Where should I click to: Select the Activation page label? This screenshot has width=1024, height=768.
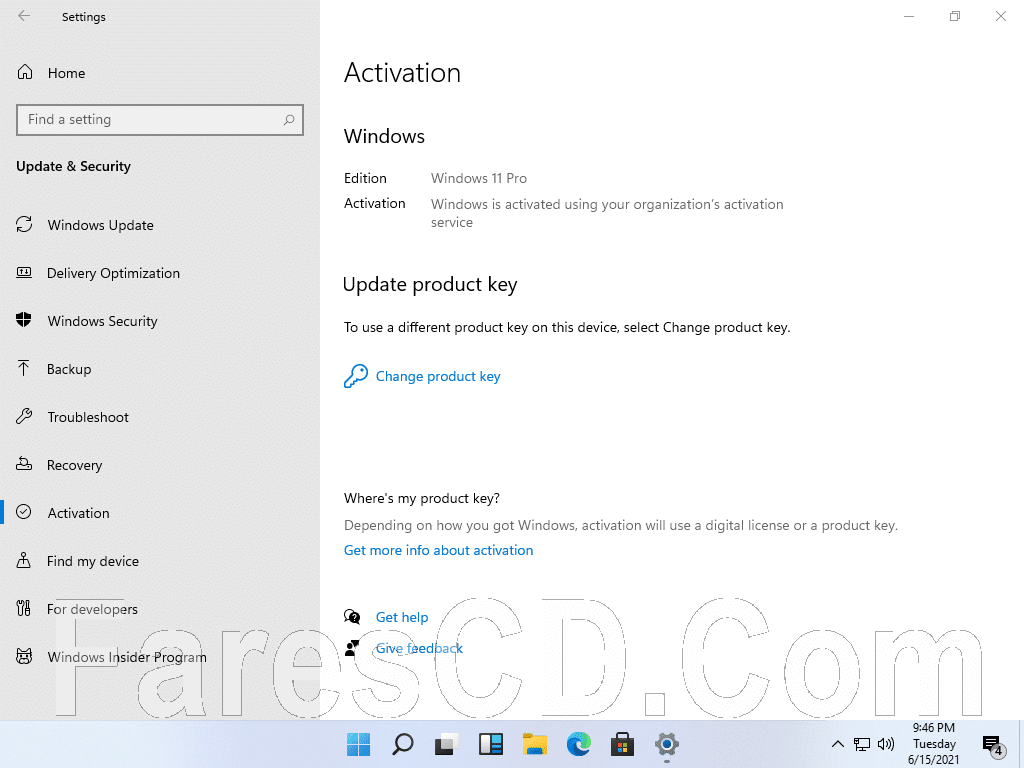click(78, 513)
